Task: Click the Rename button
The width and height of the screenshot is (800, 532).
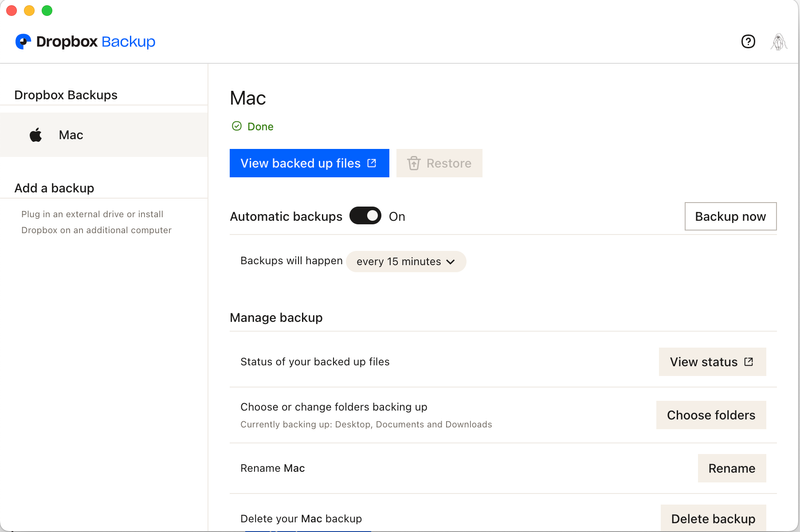Action: pyautogui.click(x=731, y=468)
